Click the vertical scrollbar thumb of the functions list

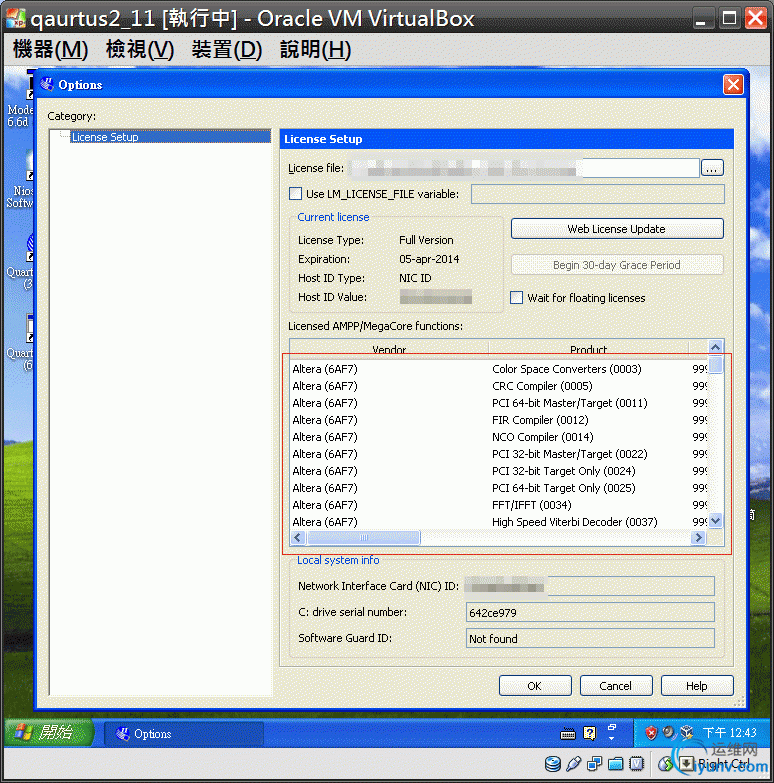point(716,364)
